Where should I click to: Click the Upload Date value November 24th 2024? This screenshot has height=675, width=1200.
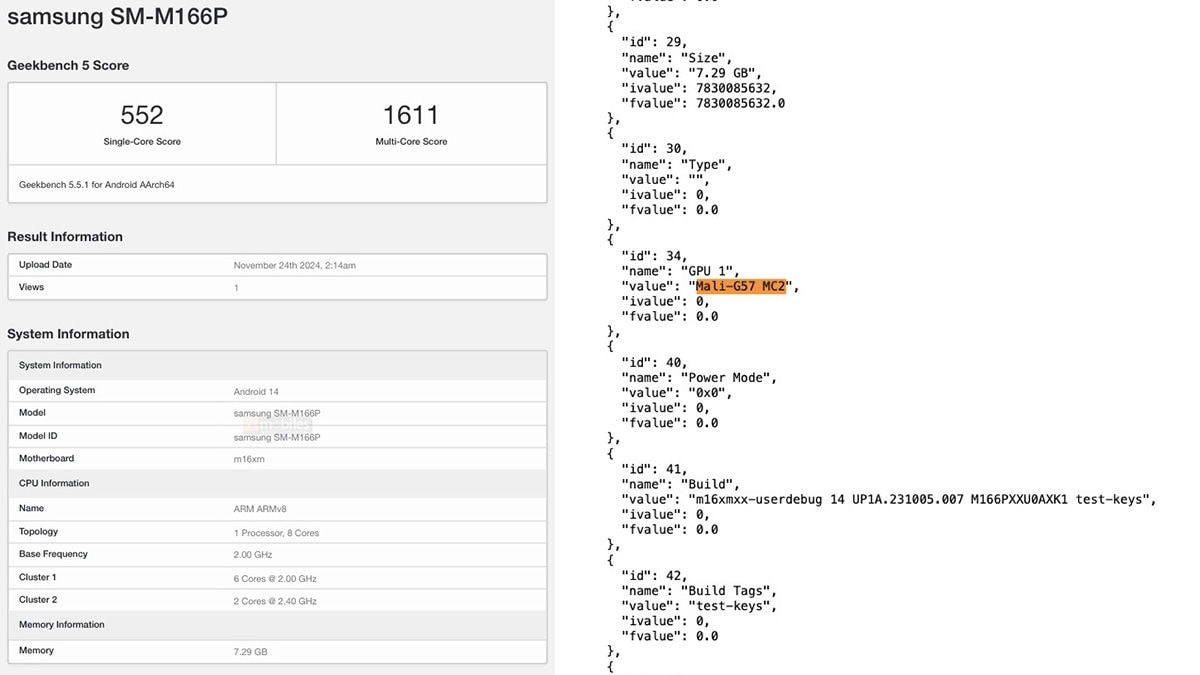pyautogui.click(x=294, y=266)
